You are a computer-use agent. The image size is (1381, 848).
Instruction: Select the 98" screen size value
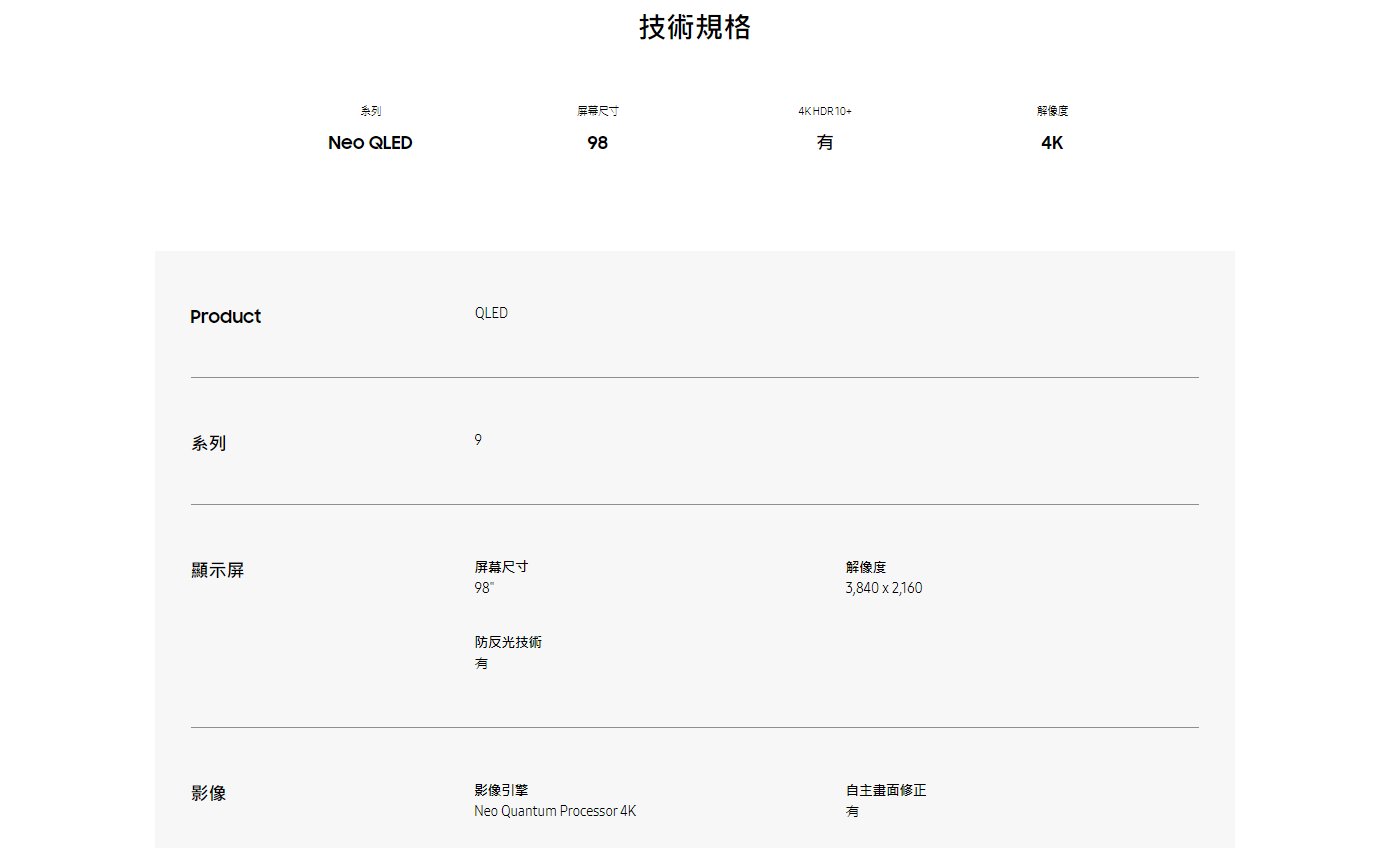484,588
